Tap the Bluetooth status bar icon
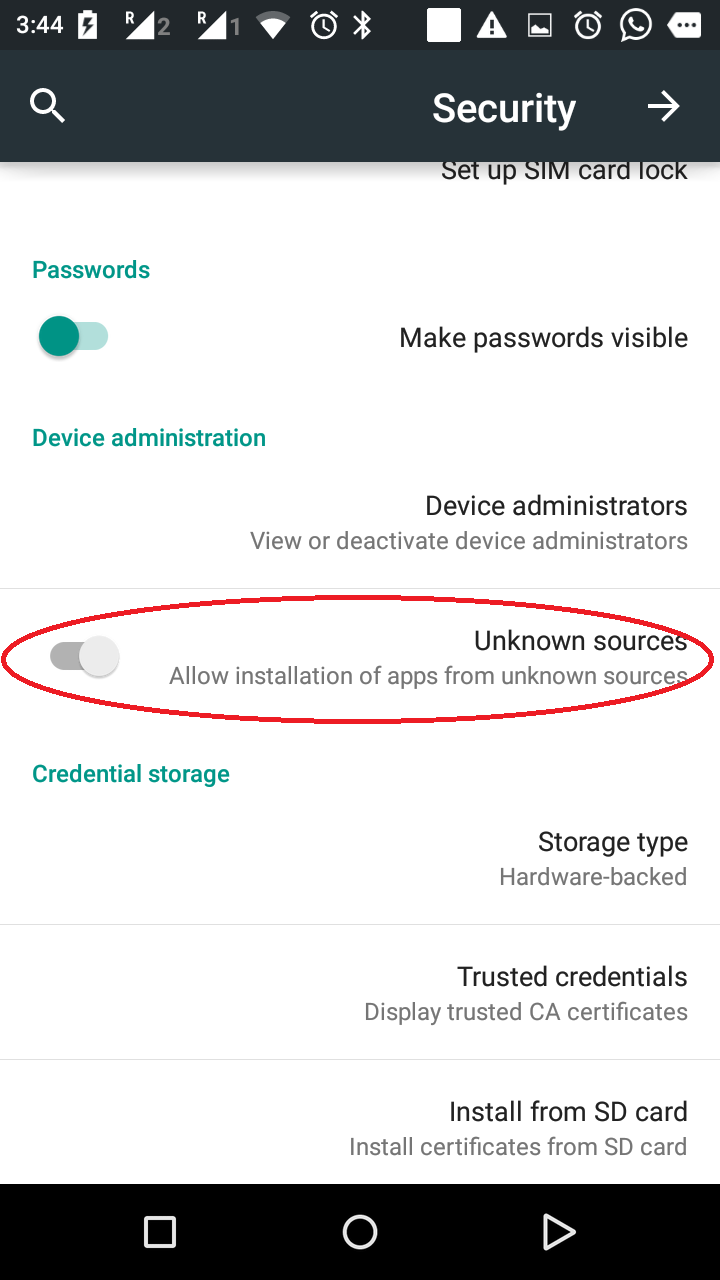The height and width of the screenshot is (1280, 720). click(x=363, y=25)
